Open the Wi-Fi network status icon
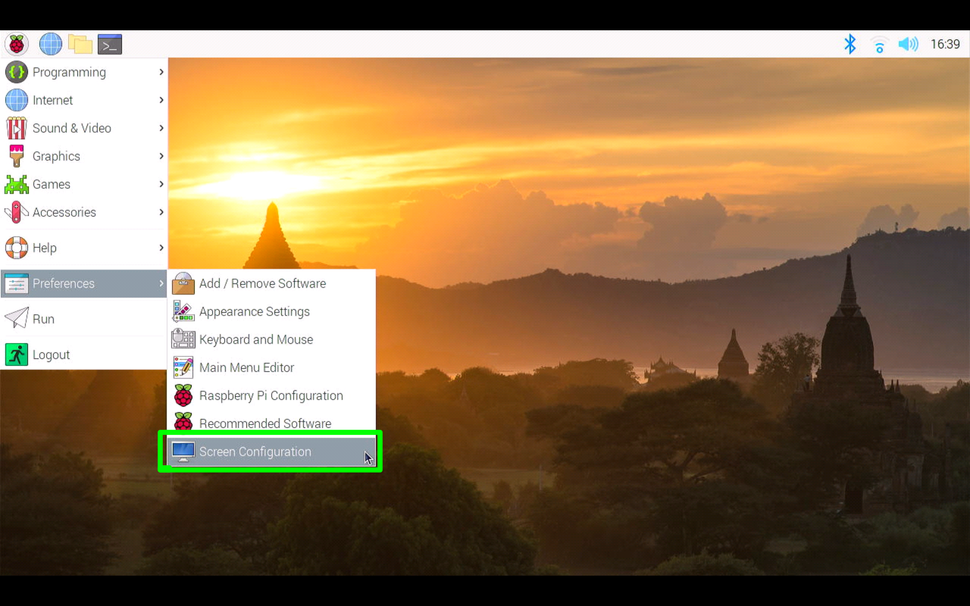The height and width of the screenshot is (606, 970). click(879, 44)
